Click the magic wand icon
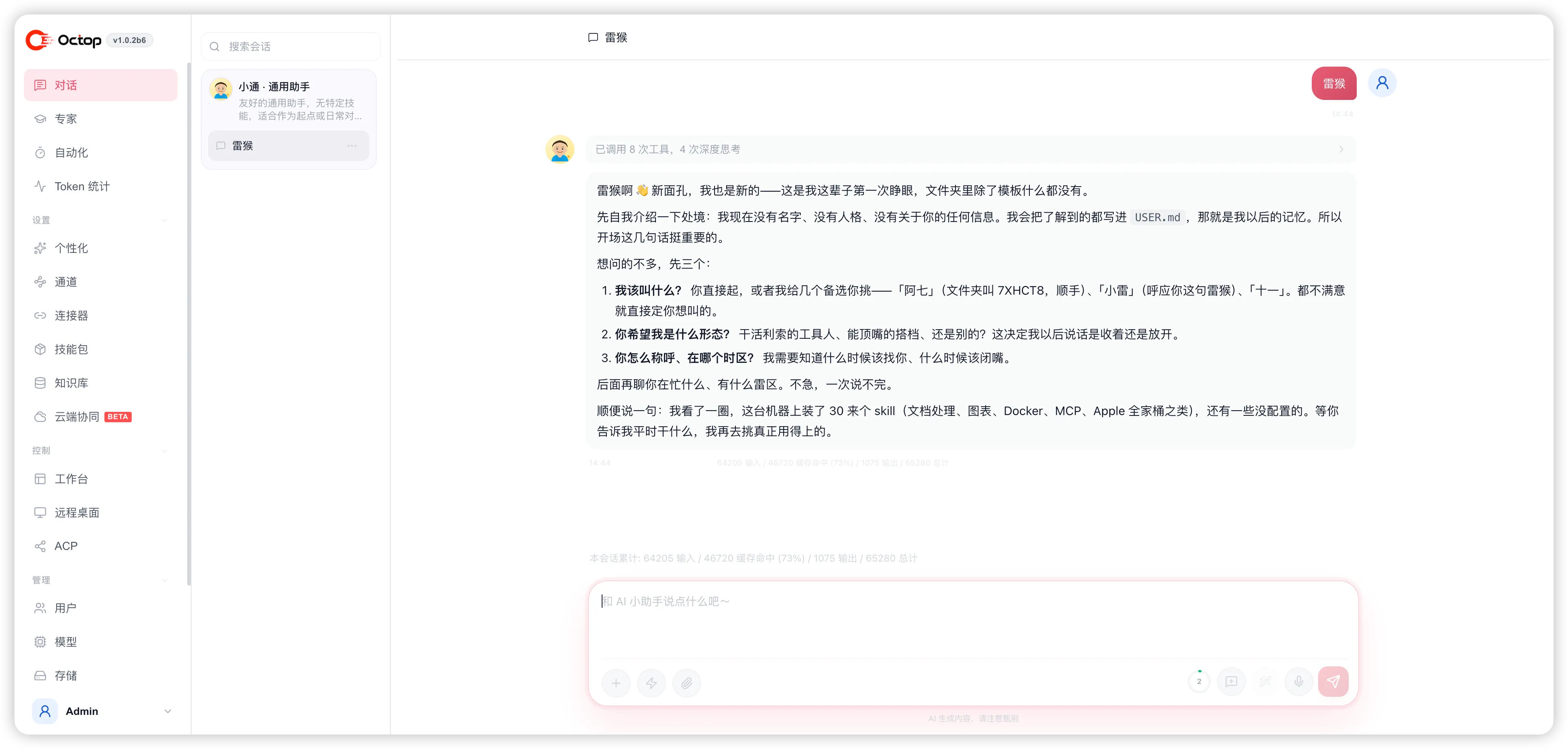 coord(1265,682)
